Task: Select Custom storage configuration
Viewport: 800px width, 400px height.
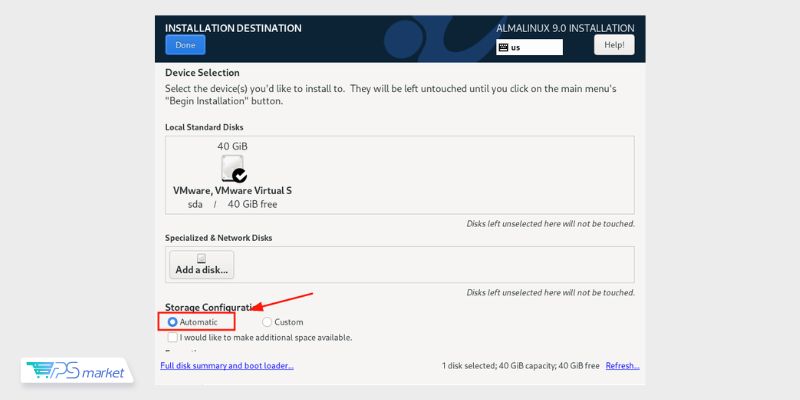Action: (283, 322)
